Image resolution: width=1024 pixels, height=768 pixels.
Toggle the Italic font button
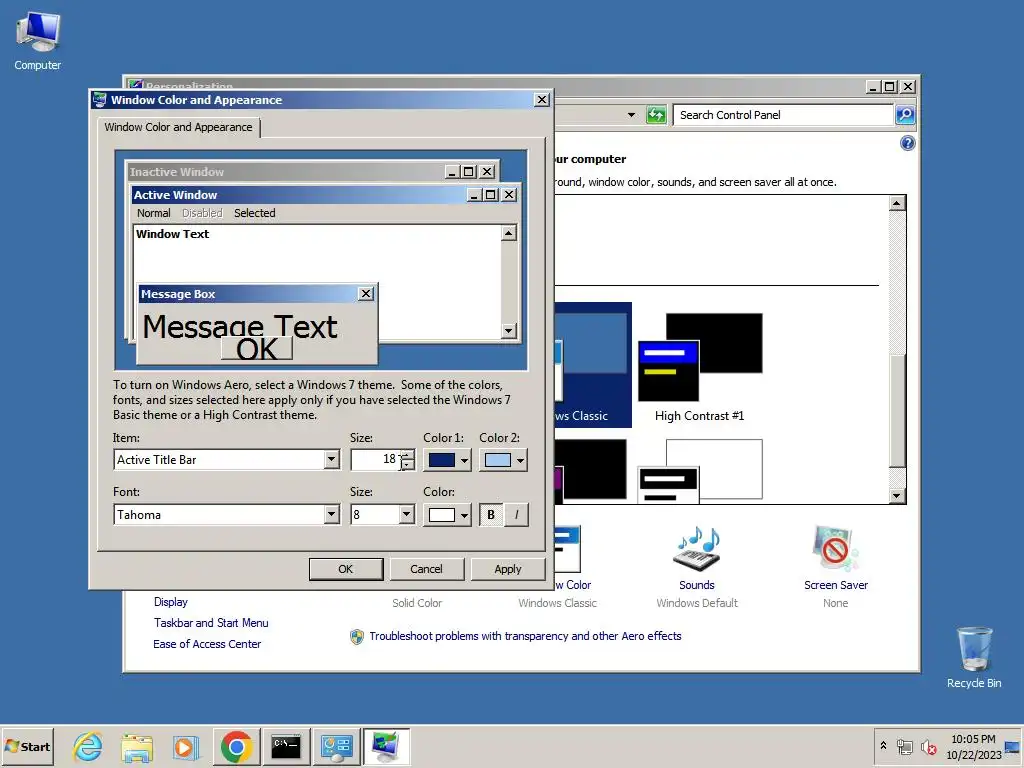click(x=516, y=515)
